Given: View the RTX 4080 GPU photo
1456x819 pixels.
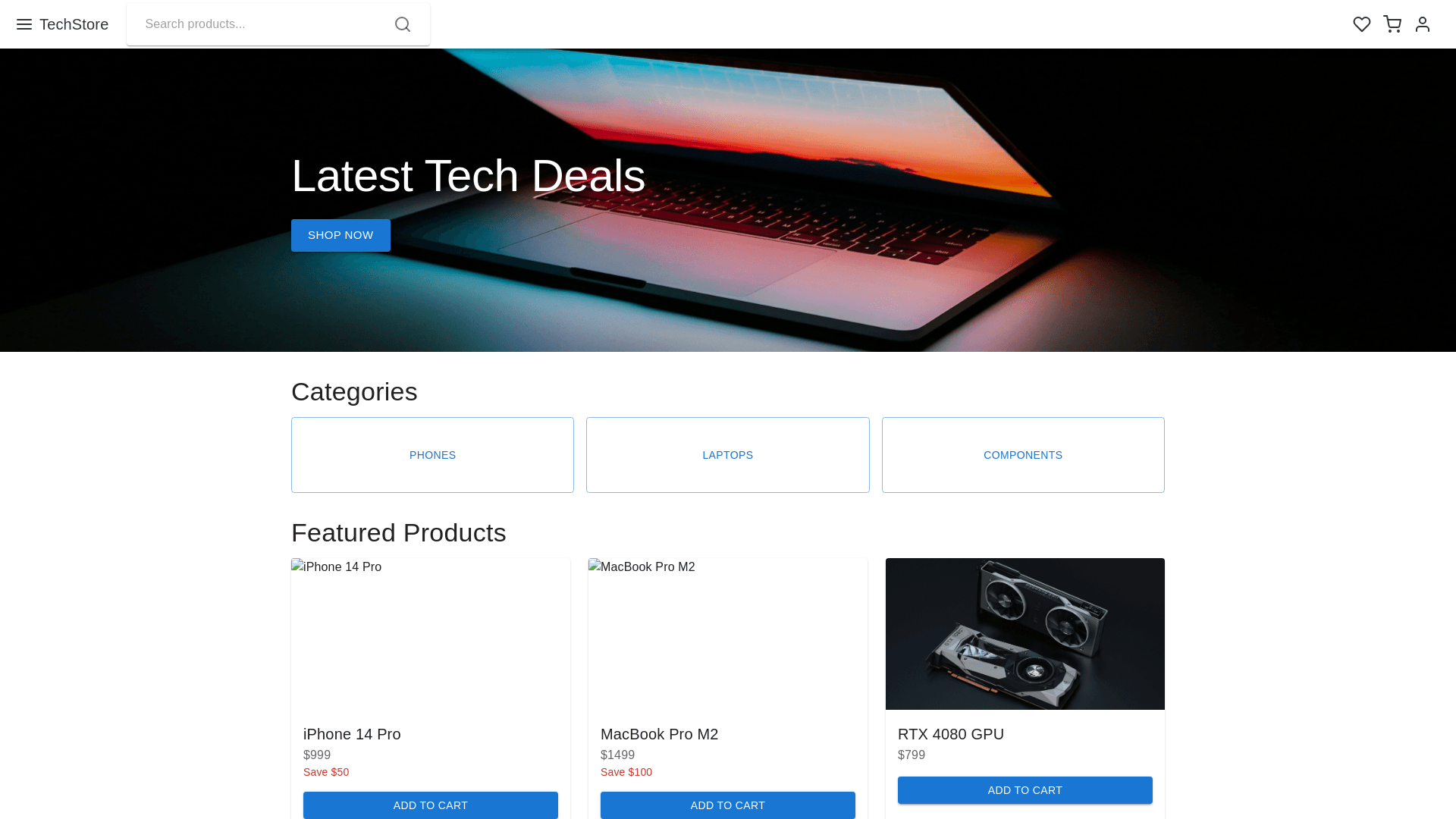Looking at the screenshot, I should click(1025, 634).
